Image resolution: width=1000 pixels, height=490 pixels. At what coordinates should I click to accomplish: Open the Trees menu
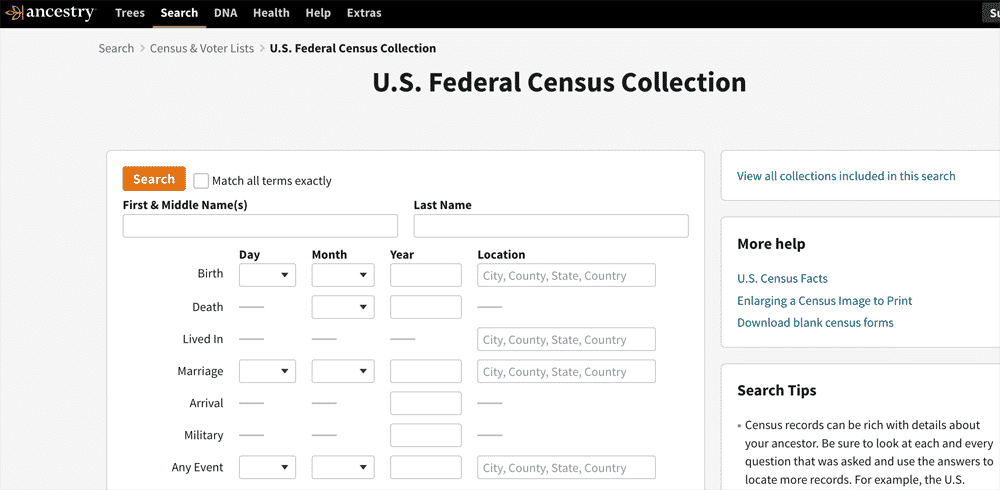coord(129,13)
